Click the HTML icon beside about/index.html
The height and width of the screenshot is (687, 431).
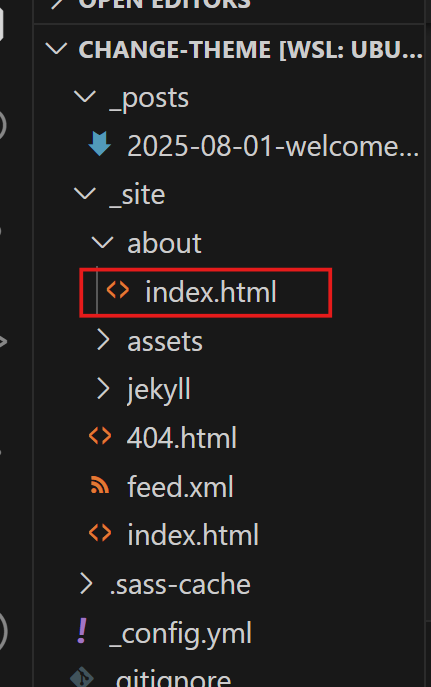[117, 290]
